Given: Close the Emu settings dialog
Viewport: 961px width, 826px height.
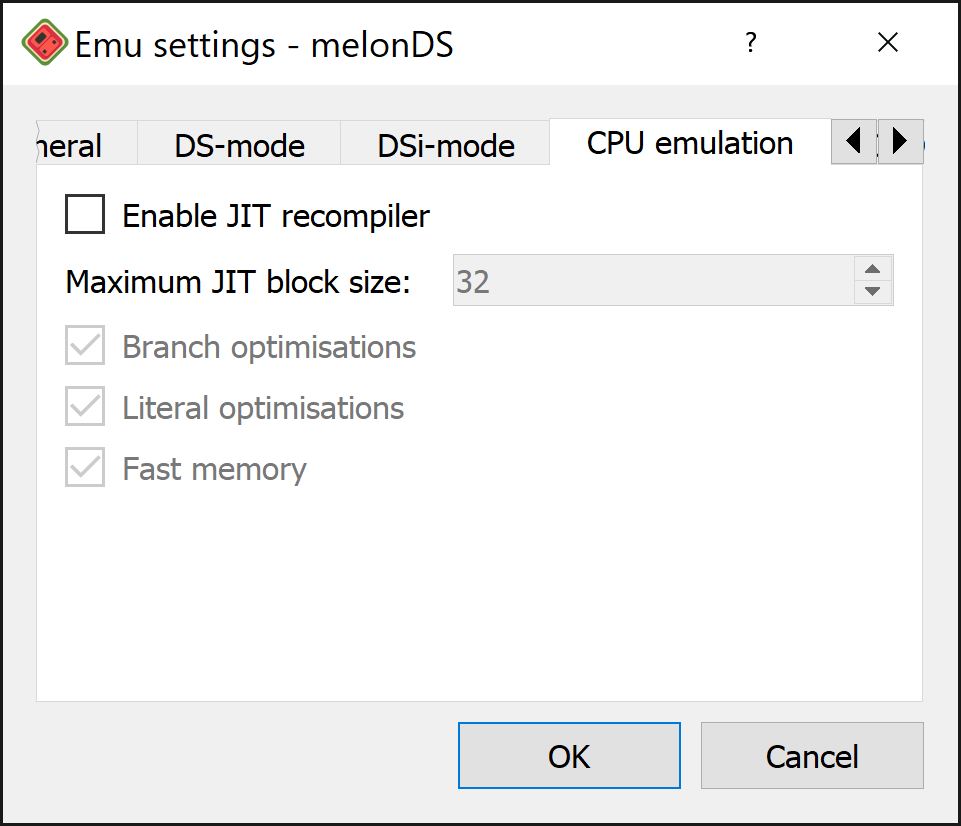Looking at the screenshot, I should (x=887, y=42).
